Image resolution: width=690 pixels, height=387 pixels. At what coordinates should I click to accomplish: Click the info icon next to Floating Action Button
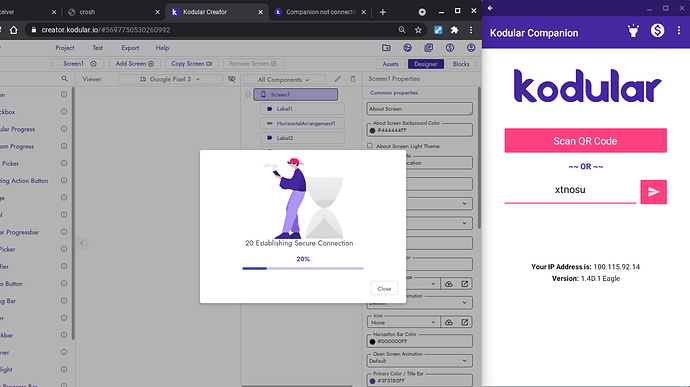(64, 181)
